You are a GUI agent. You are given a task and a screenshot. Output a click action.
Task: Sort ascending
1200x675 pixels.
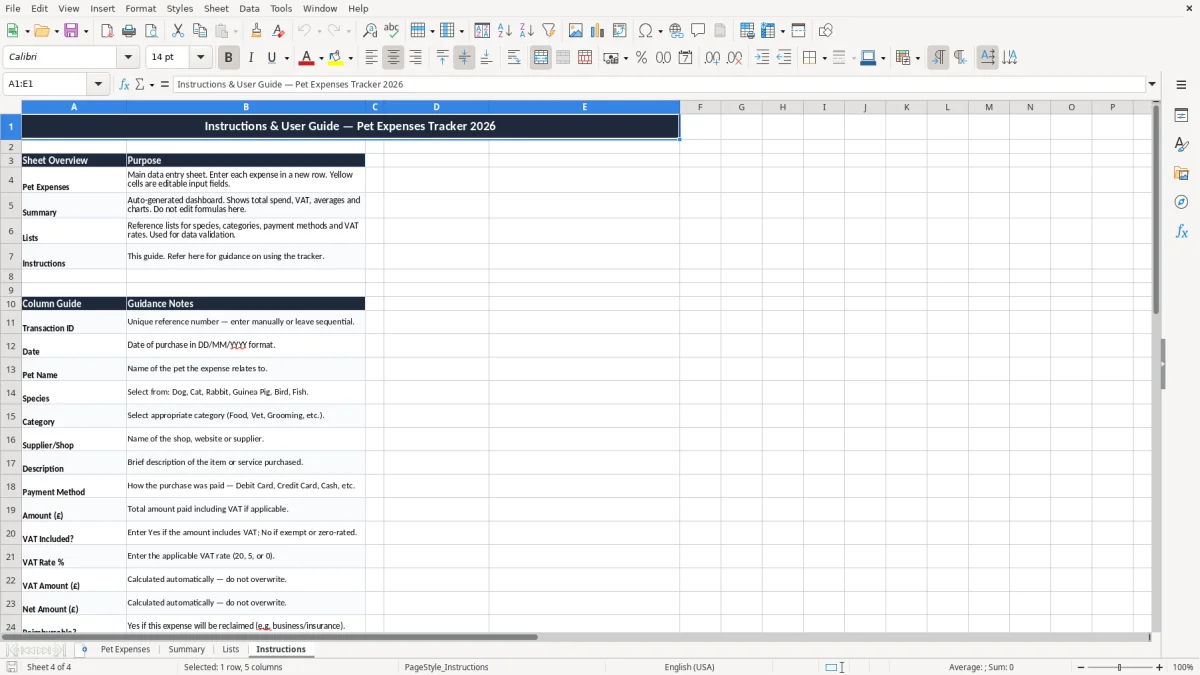(505, 31)
